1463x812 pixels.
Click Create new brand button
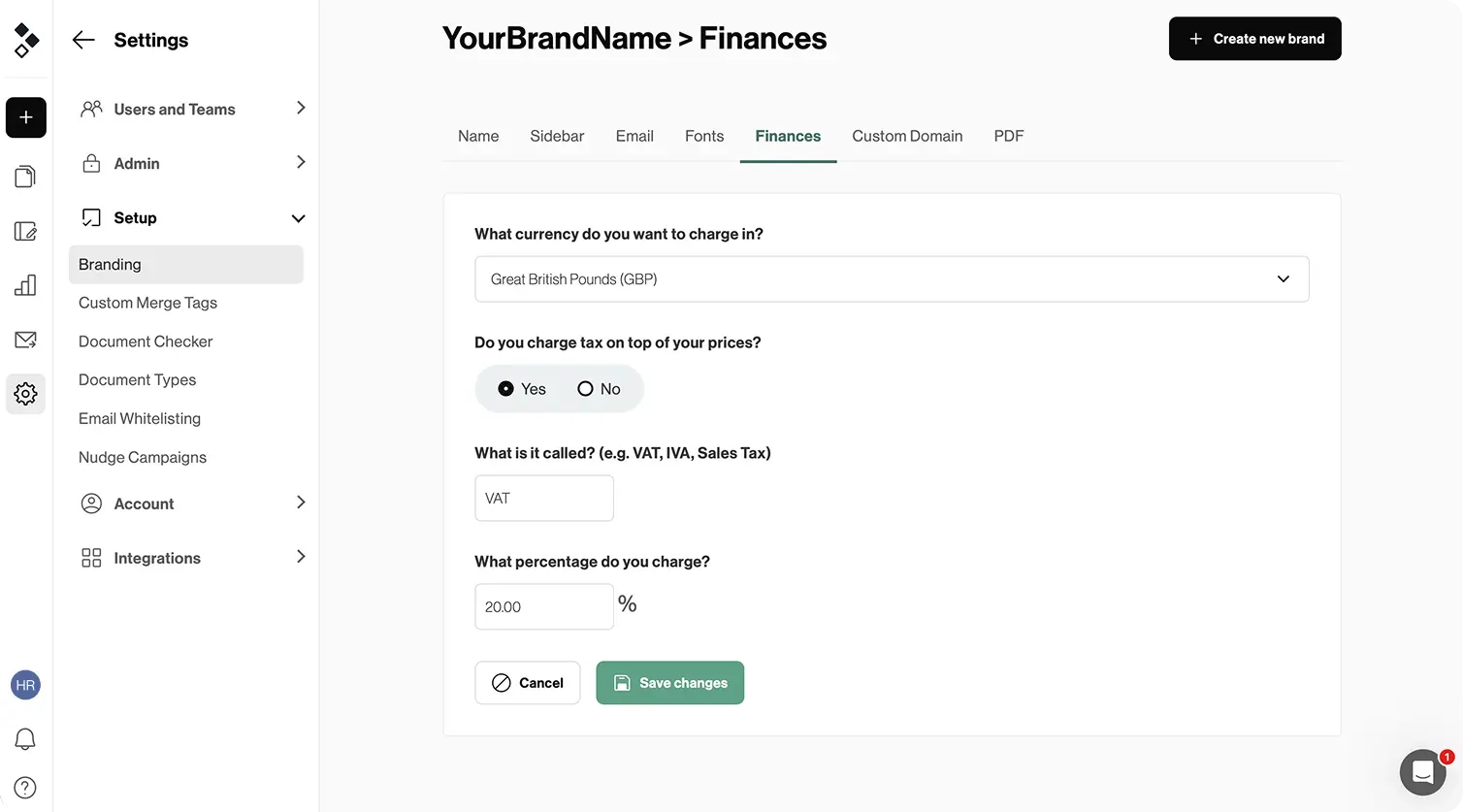click(1254, 39)
